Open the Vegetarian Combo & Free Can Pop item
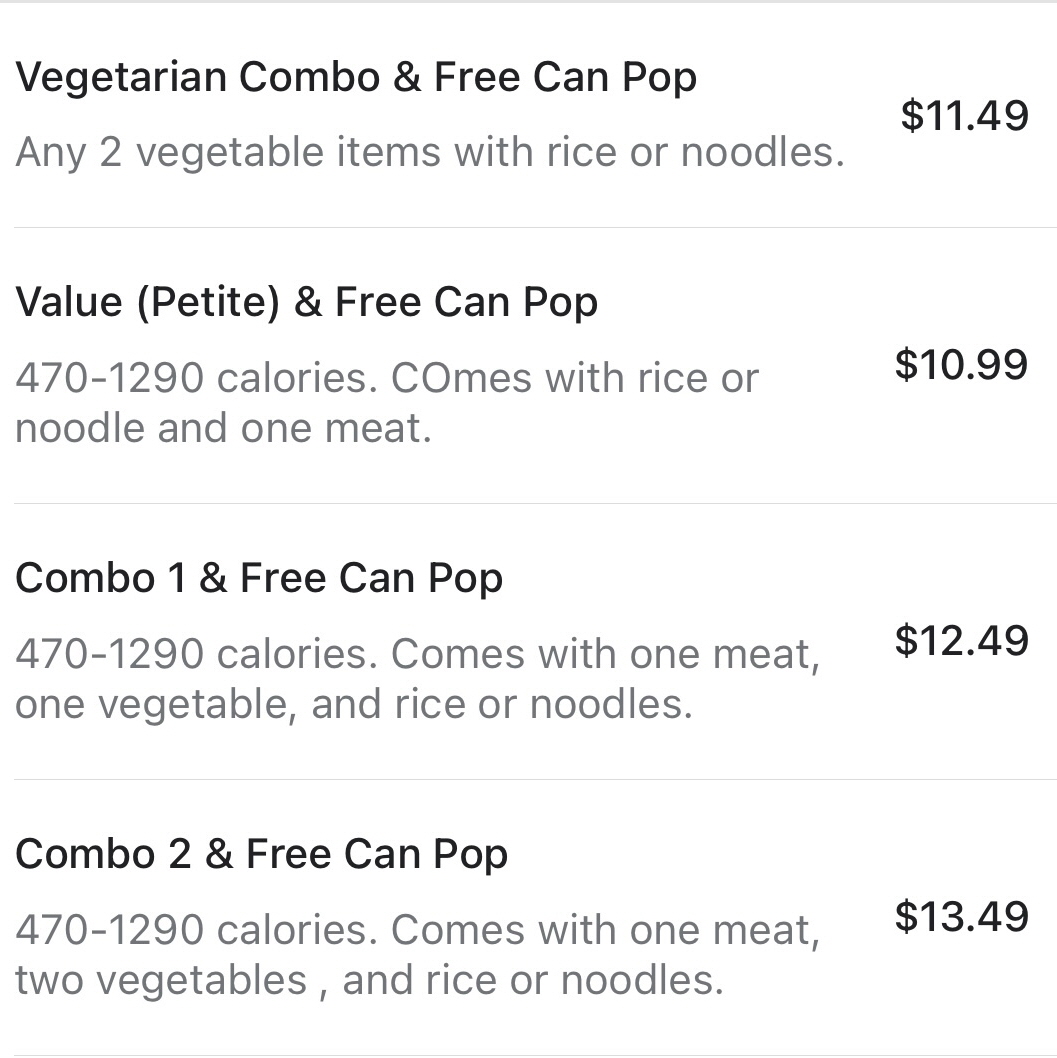 (355, 78)
